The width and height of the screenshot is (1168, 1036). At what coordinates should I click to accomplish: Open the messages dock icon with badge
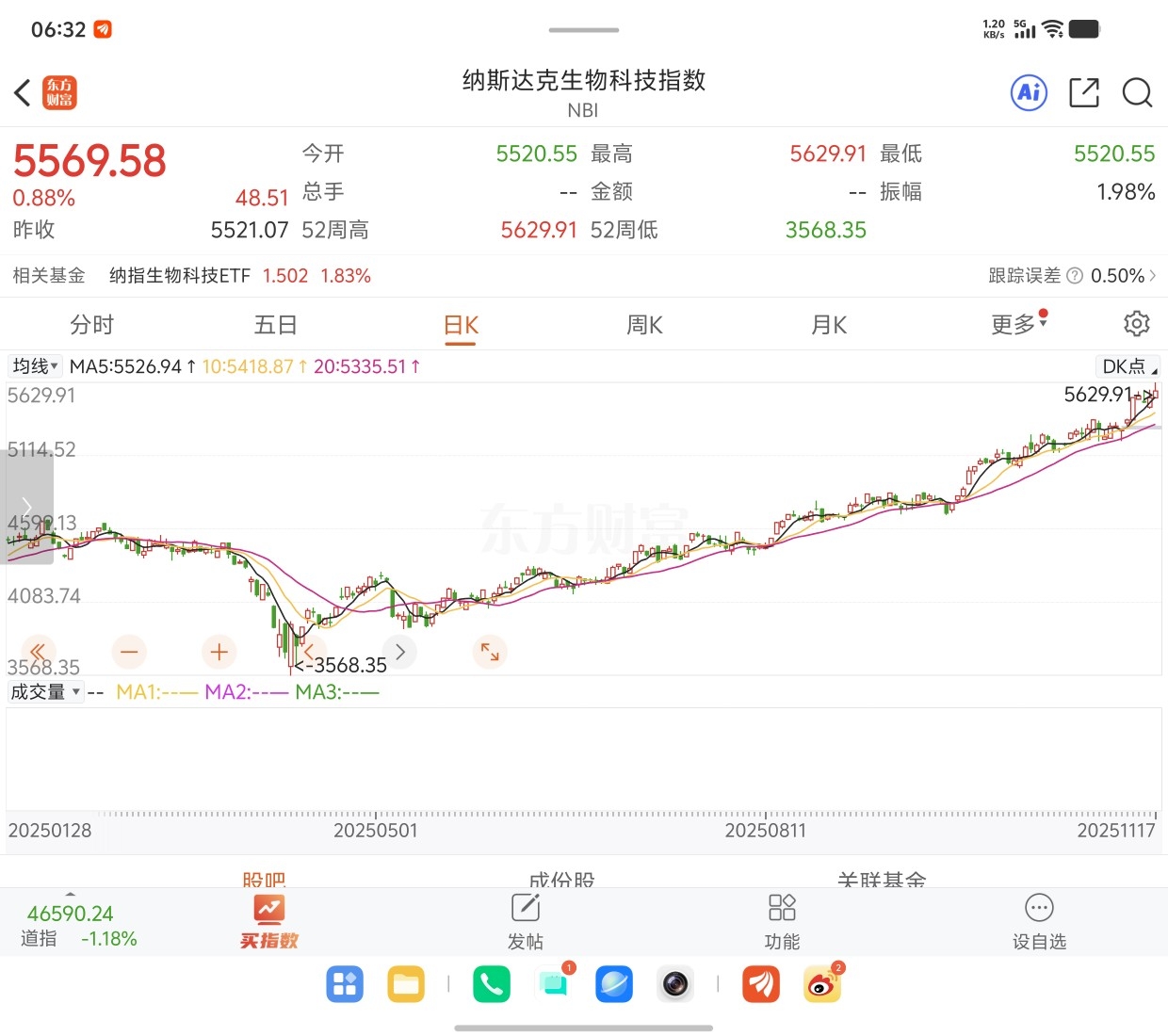[554, 984]
